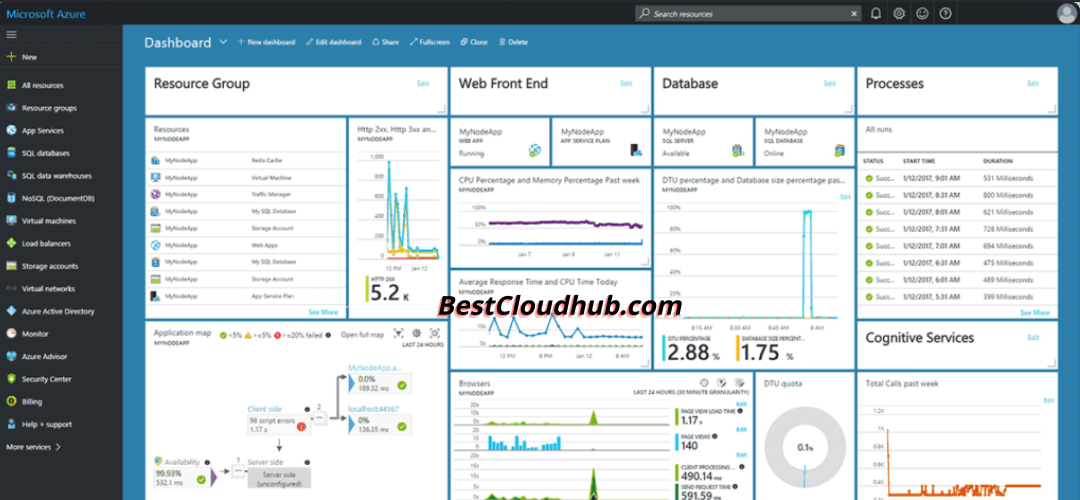Click the MyNodeApp Web App tile icon

tap(535, 149)
